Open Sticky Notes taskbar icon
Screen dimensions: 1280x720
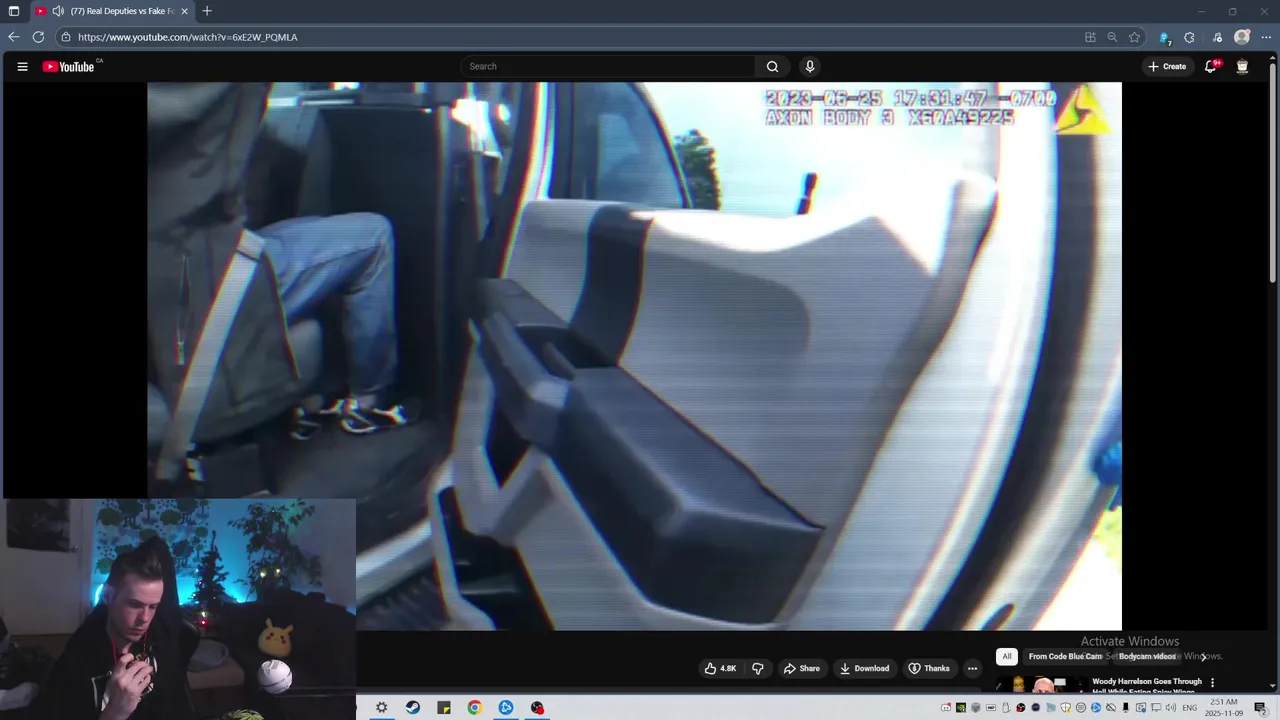coord(444,707)
